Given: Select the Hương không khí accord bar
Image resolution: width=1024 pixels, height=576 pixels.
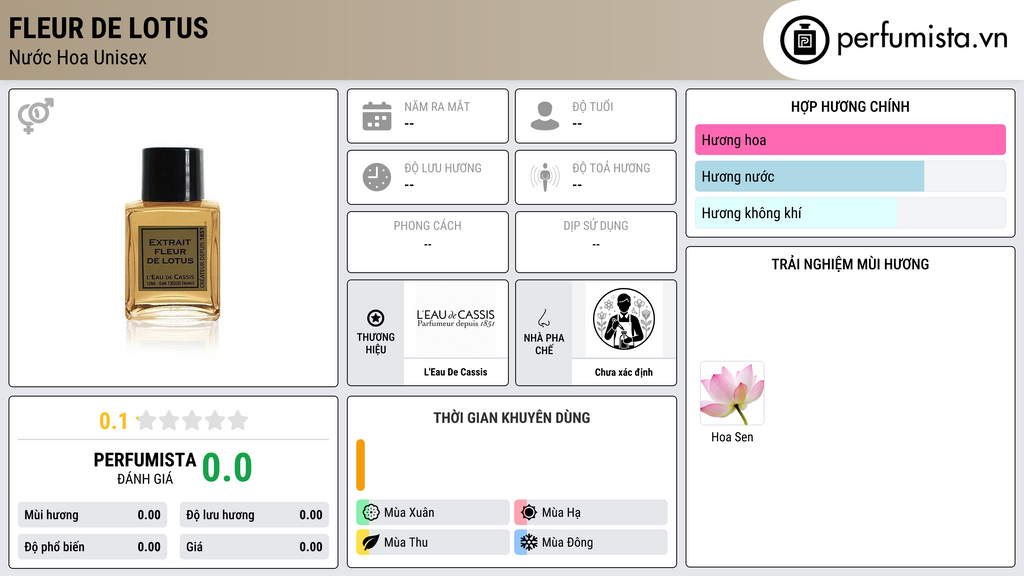Looking at the screenshot, I should tap(850, 213).
